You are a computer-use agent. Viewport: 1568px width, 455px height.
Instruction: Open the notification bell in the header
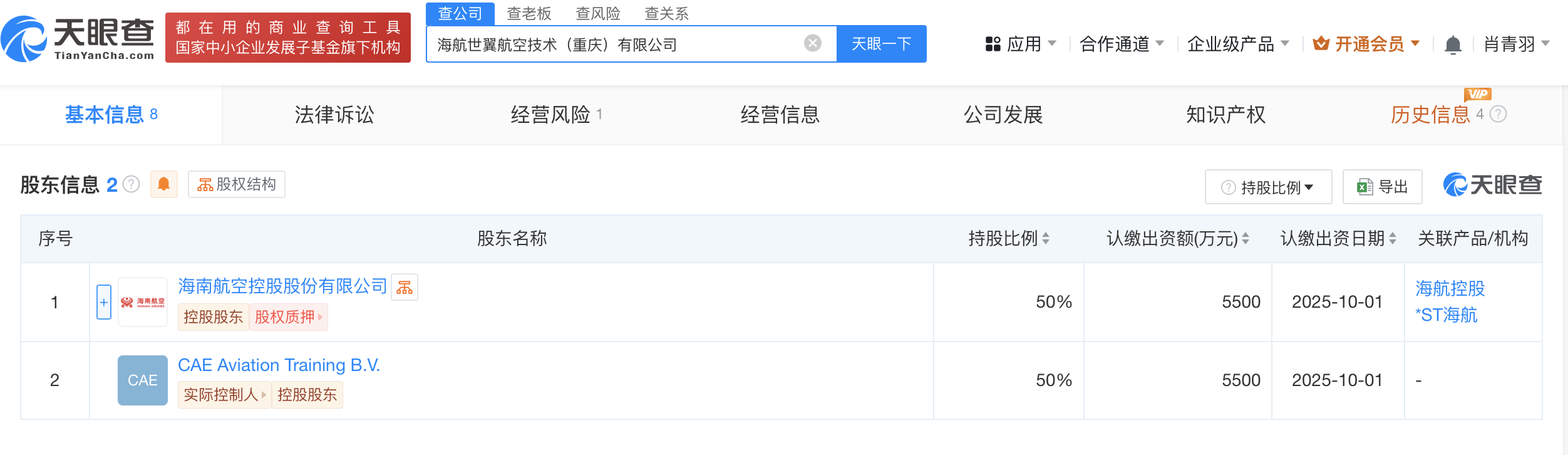pyautogui.click(x=1453, y=44)
